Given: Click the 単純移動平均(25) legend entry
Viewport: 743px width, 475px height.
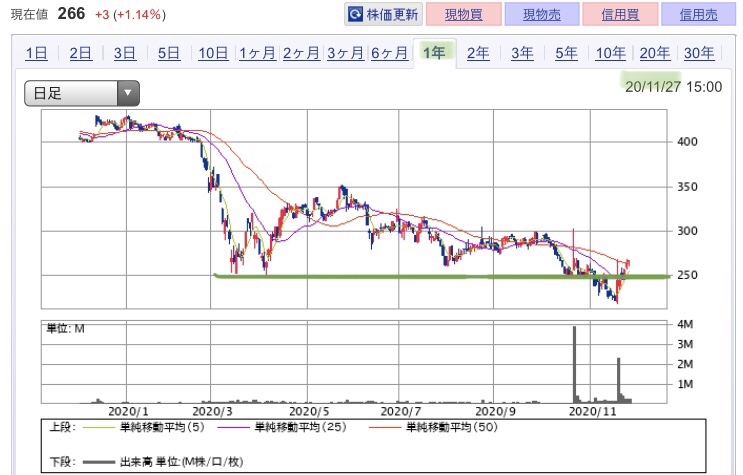Looking at the screenshot, I should (282, 427).
